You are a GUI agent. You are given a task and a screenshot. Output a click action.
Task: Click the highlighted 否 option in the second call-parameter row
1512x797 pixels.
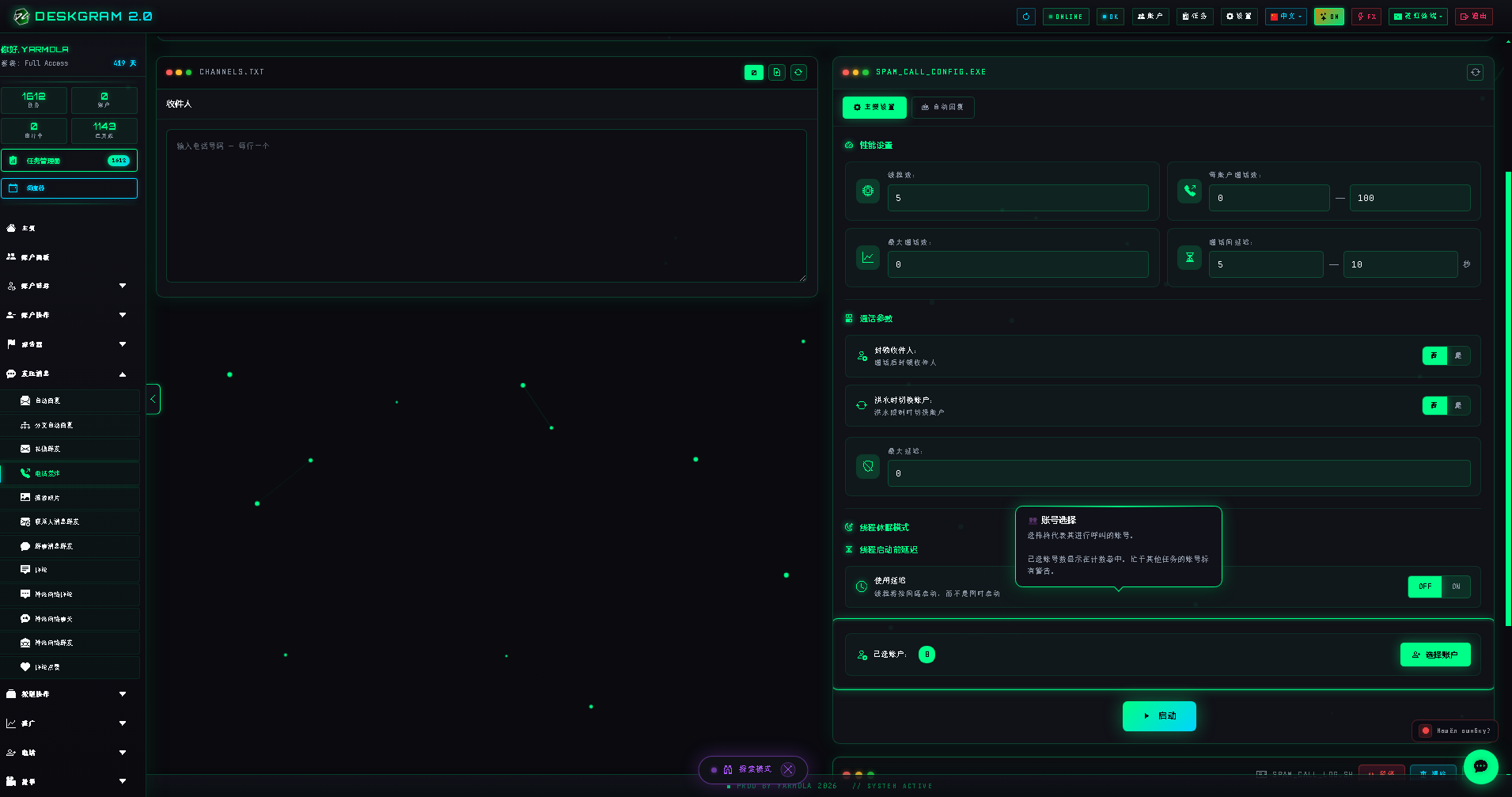tap(1434, 406)
